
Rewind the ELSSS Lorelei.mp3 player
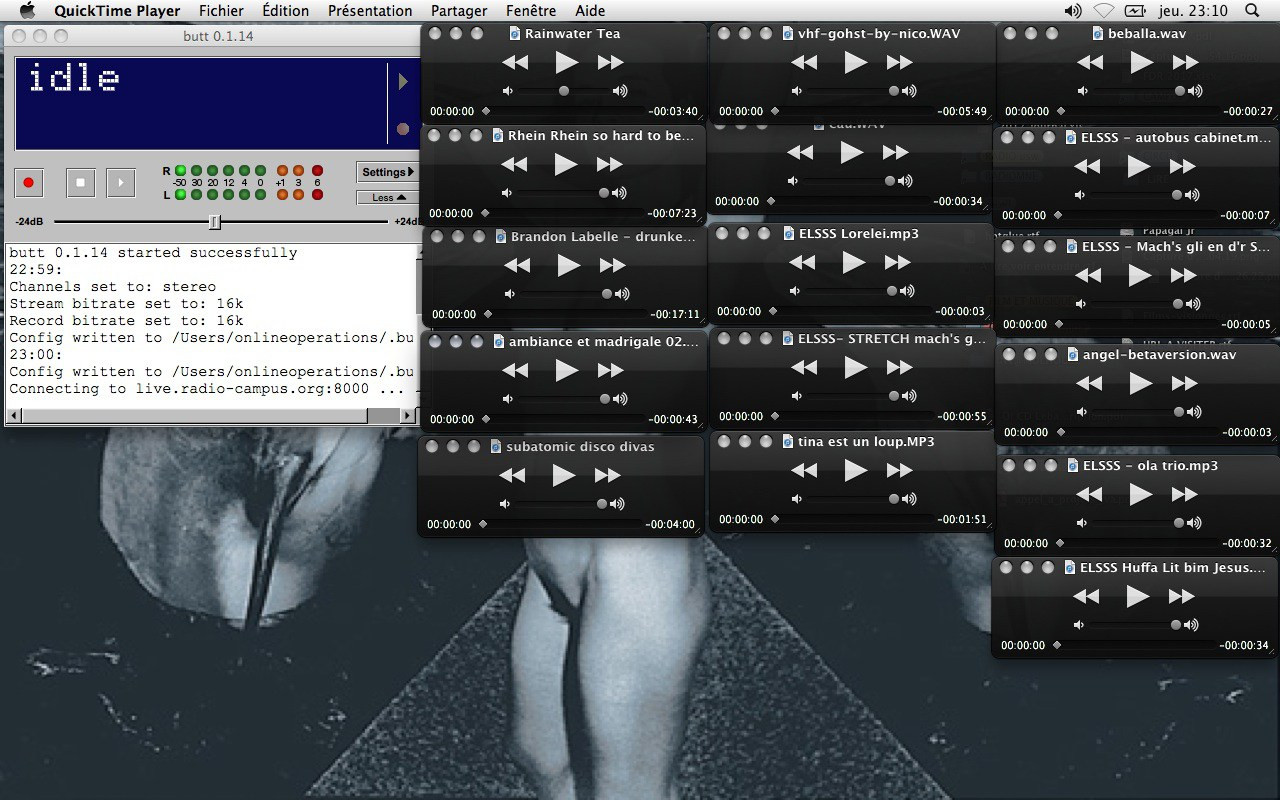point(802,262)
